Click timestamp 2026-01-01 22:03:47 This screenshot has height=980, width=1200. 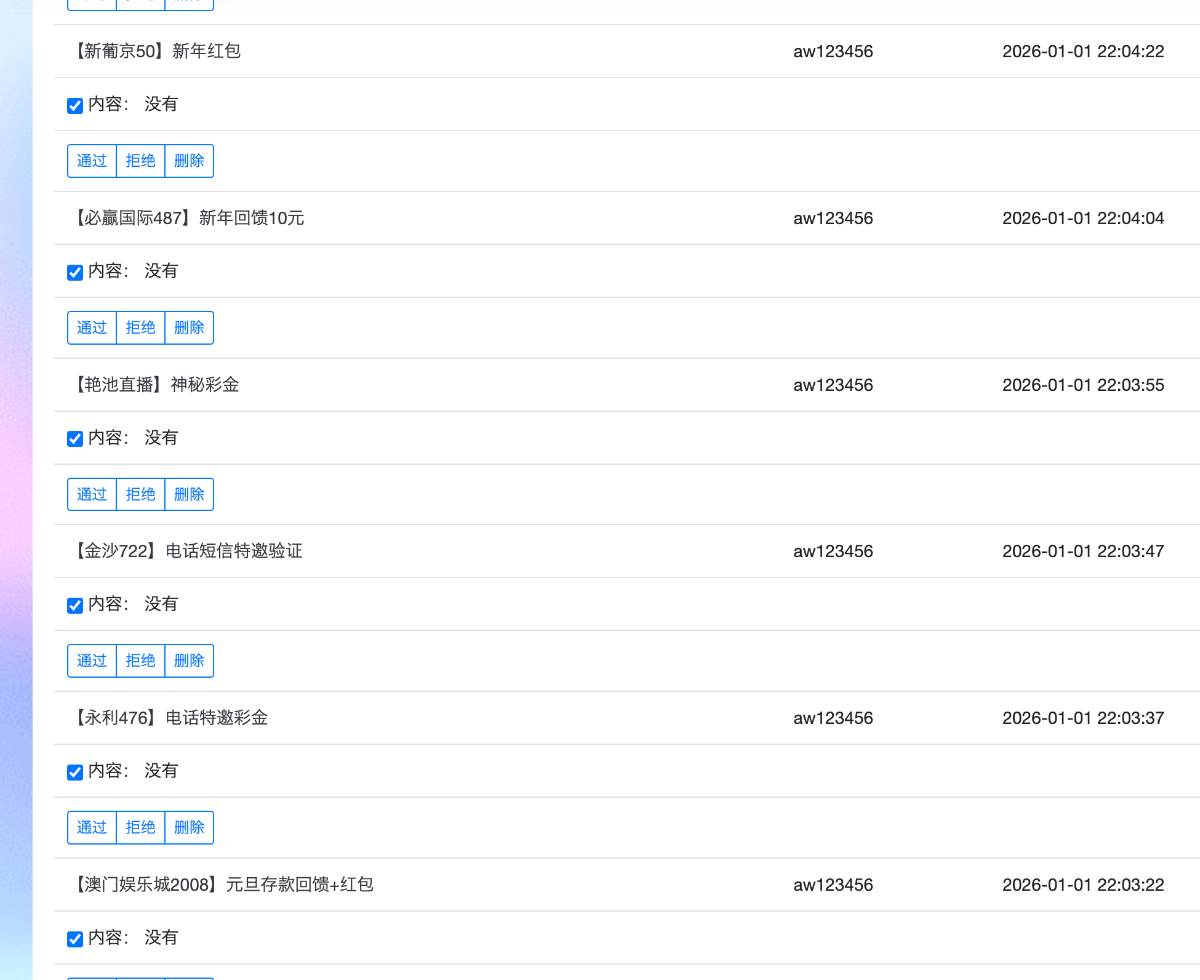coord(1083,551)
